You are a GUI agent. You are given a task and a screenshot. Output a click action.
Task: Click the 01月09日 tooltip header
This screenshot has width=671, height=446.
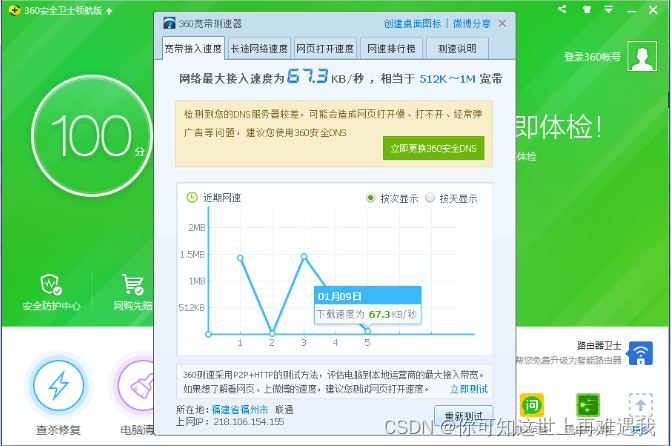tap(368, 296)
